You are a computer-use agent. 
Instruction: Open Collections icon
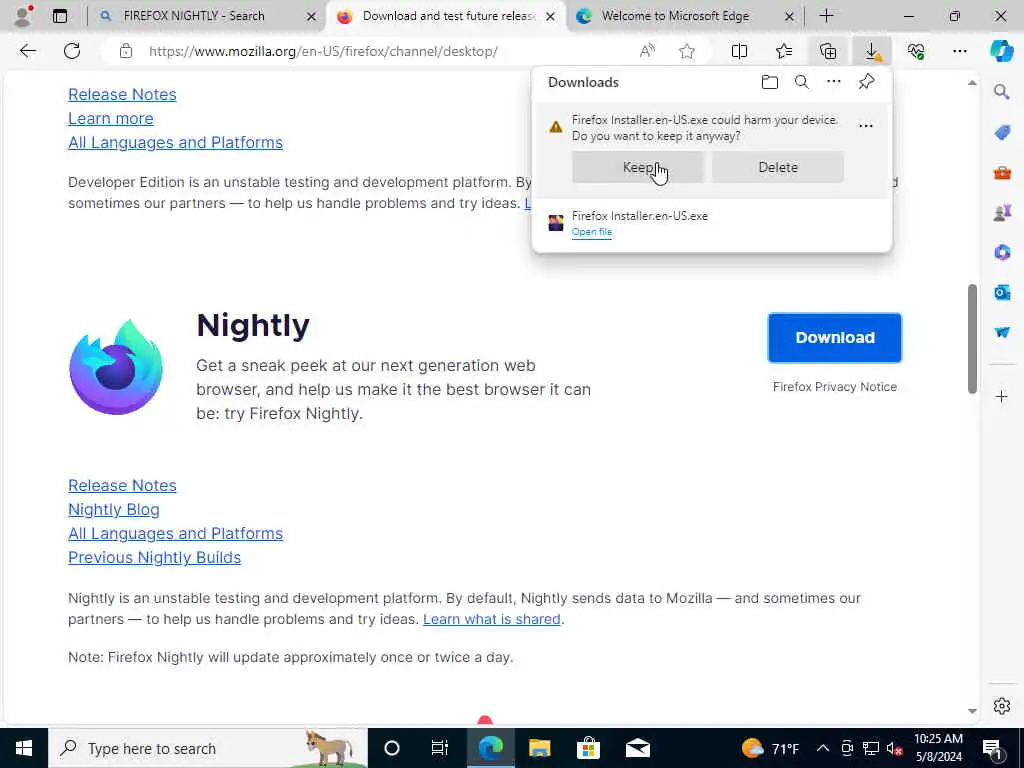pos(828,51)
